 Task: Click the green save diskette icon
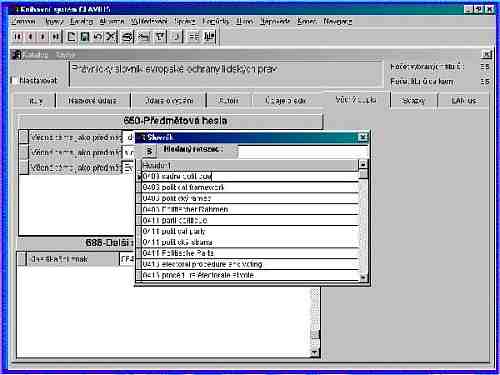[84, 36]
